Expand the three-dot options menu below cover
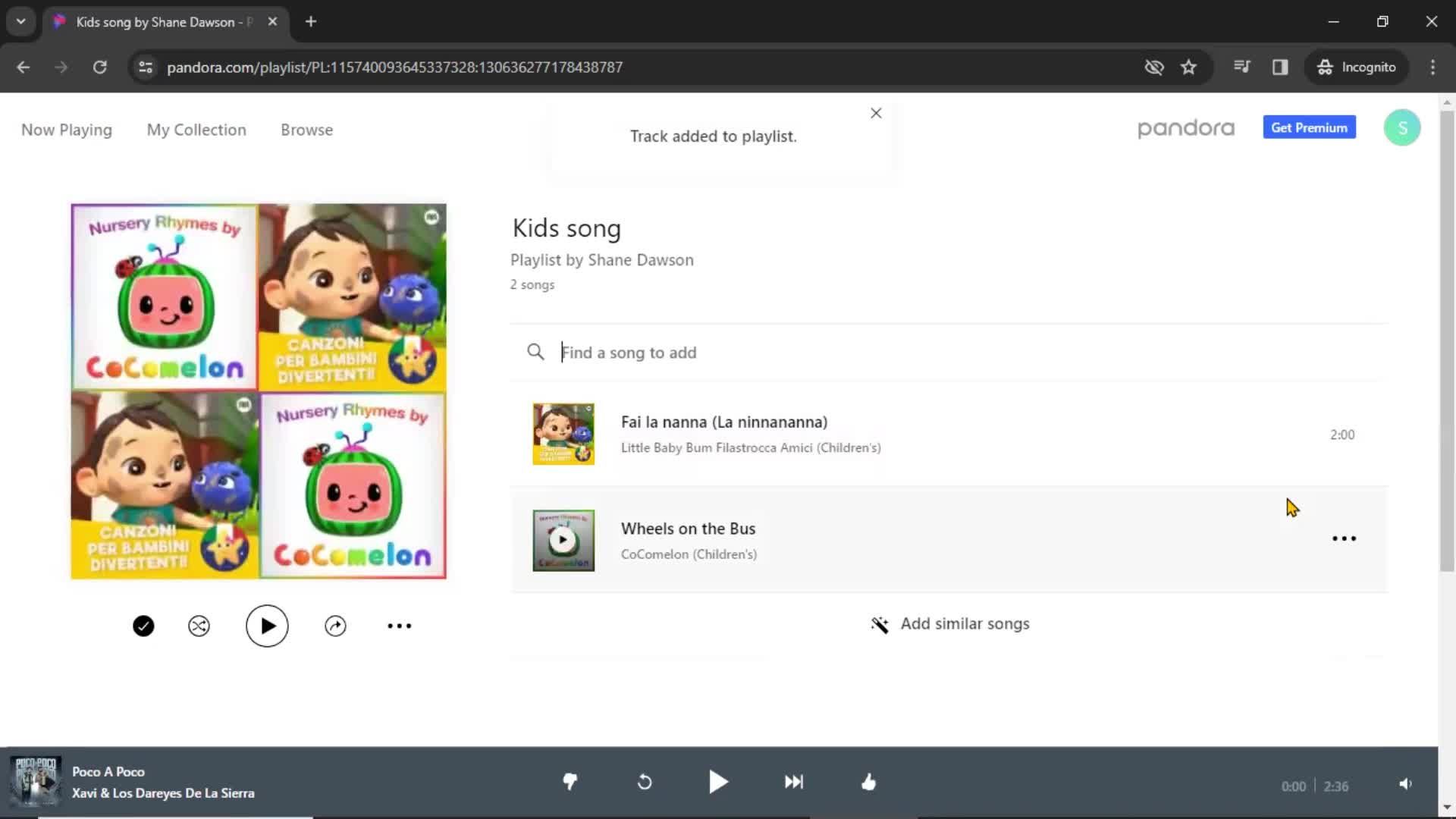The image size is (1456, 819). 399,625
